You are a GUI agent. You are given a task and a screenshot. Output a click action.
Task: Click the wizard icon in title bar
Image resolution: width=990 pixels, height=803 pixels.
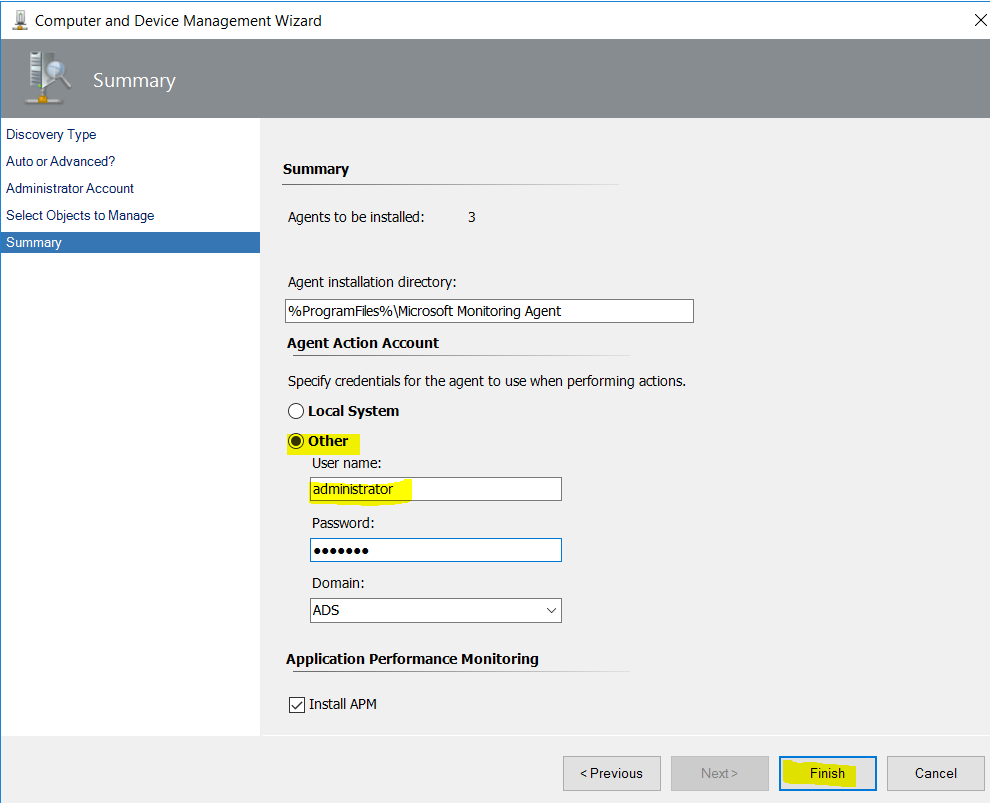point(20,20)
